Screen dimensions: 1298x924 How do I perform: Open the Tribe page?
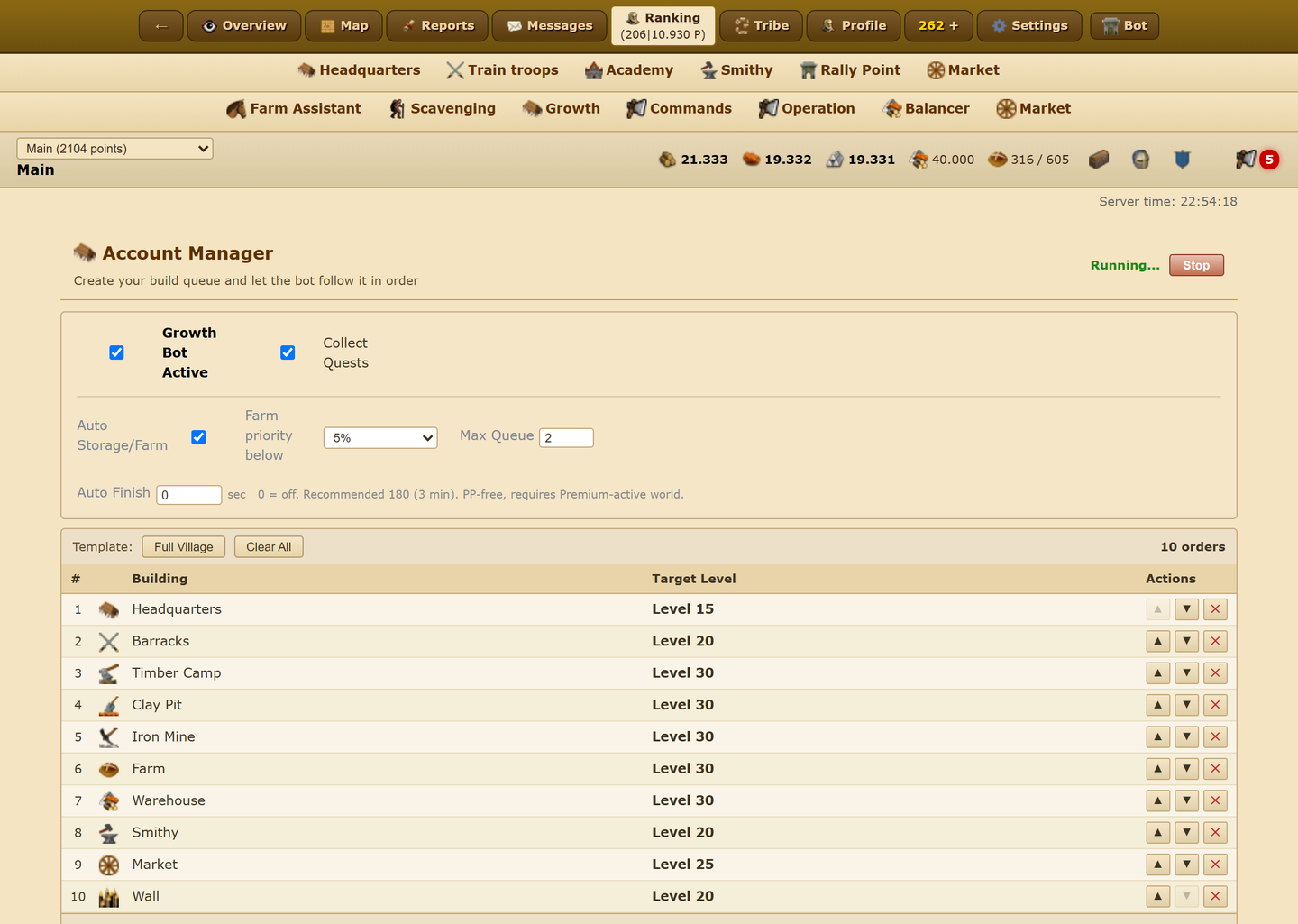pyautogui.click(x=762, y=25)
